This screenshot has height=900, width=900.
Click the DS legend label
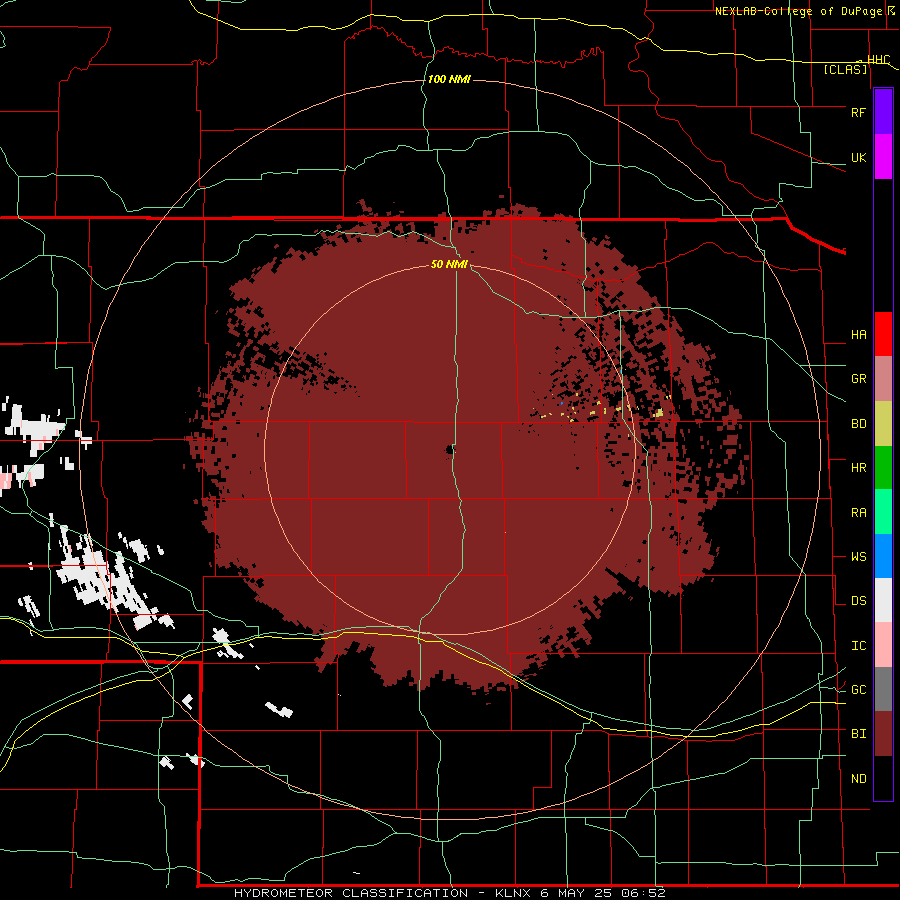click(x=858, y=600)
